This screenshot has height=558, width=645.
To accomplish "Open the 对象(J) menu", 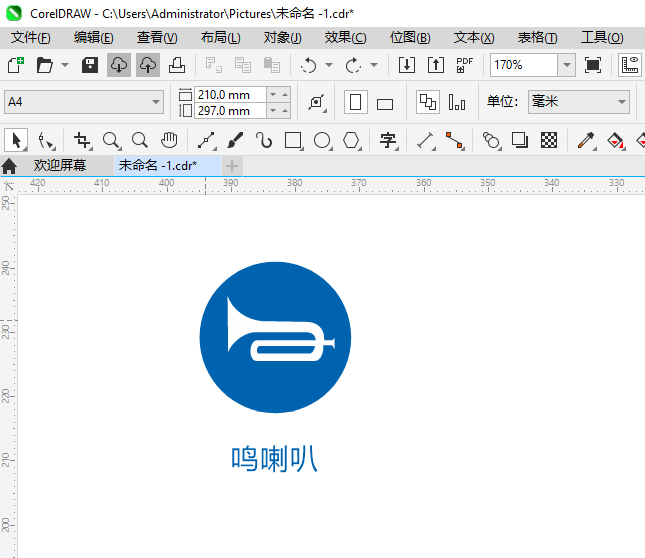I will 283,38.
